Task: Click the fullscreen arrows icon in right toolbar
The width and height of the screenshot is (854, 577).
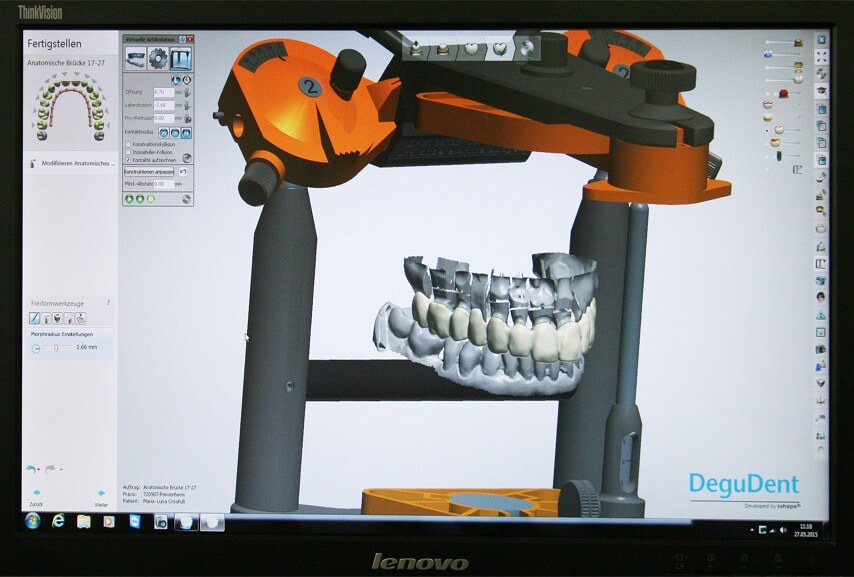Action: click(821, 57)
